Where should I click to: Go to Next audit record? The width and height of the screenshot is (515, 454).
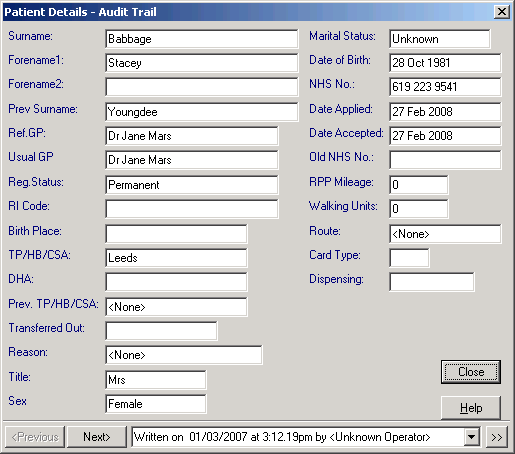(x=97, y=437)
